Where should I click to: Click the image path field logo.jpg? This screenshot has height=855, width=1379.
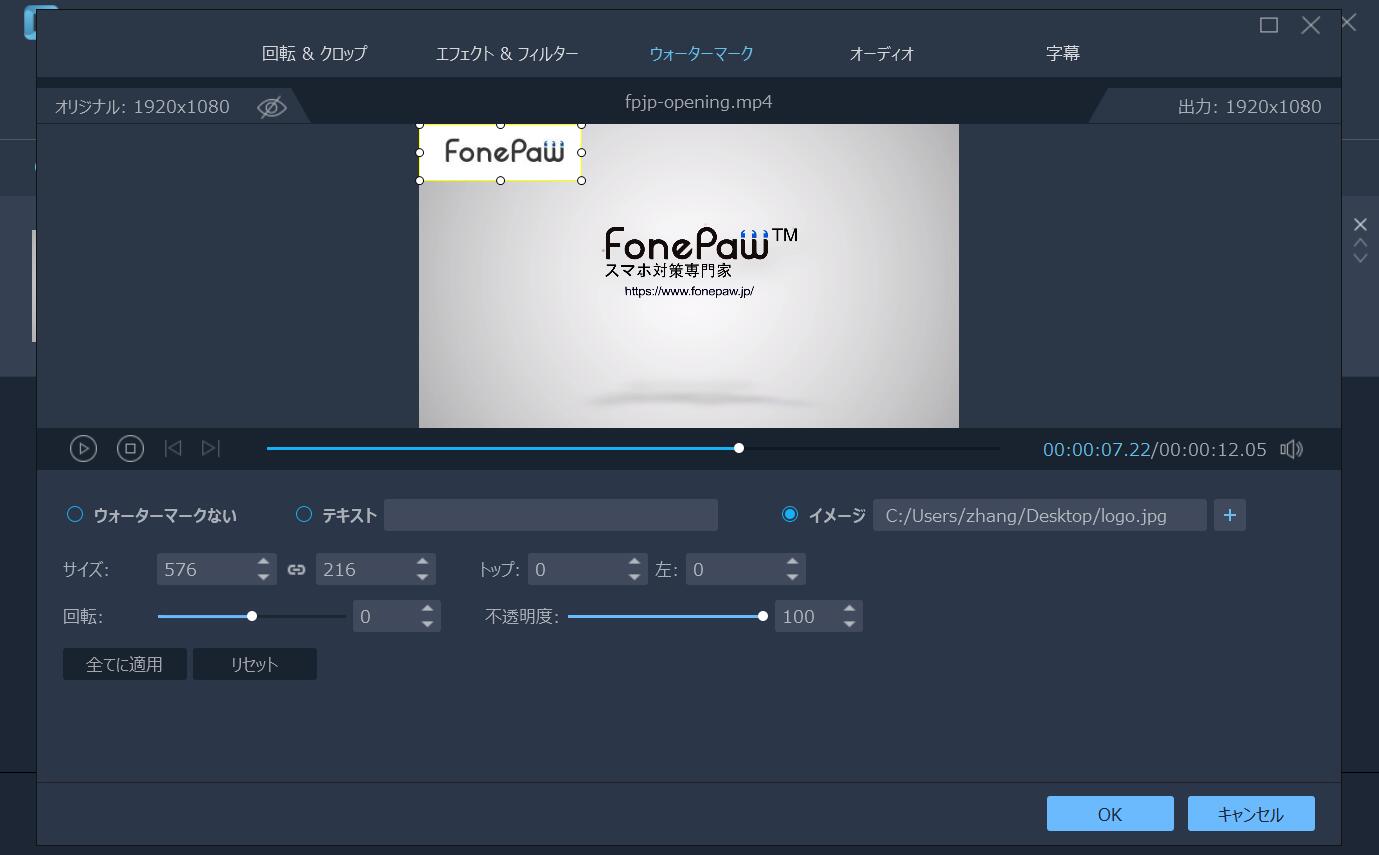tap(1039, 515)
